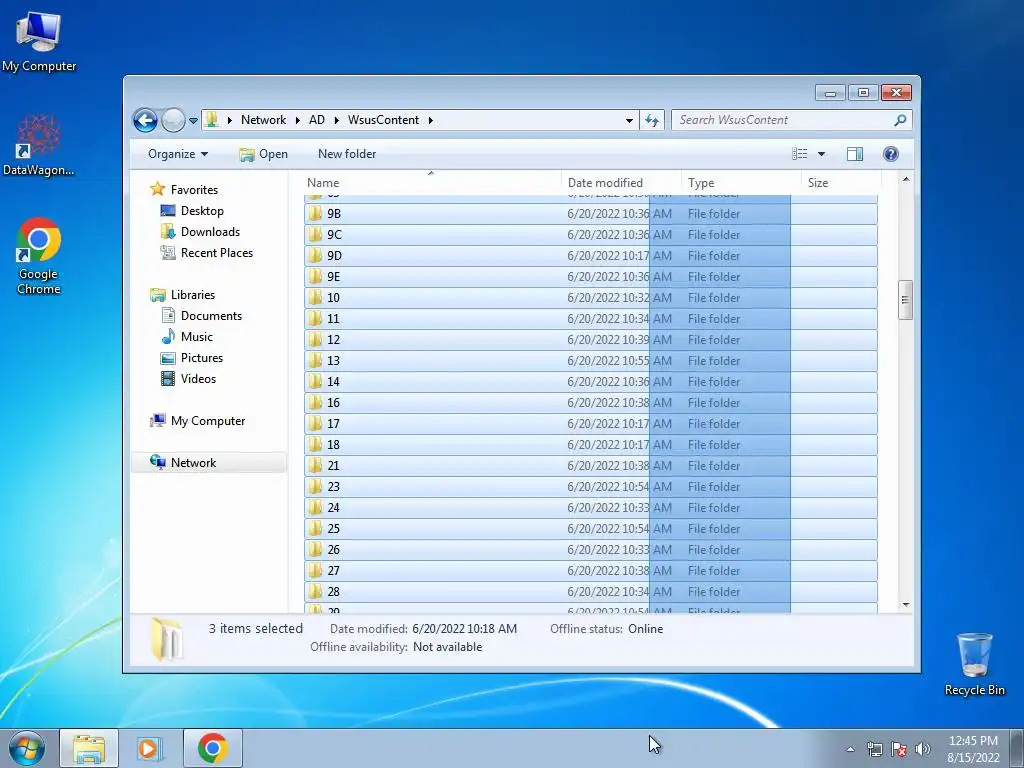Change the view with the views icon
This screenshot has height=768, width=1024.
[799, 154]
